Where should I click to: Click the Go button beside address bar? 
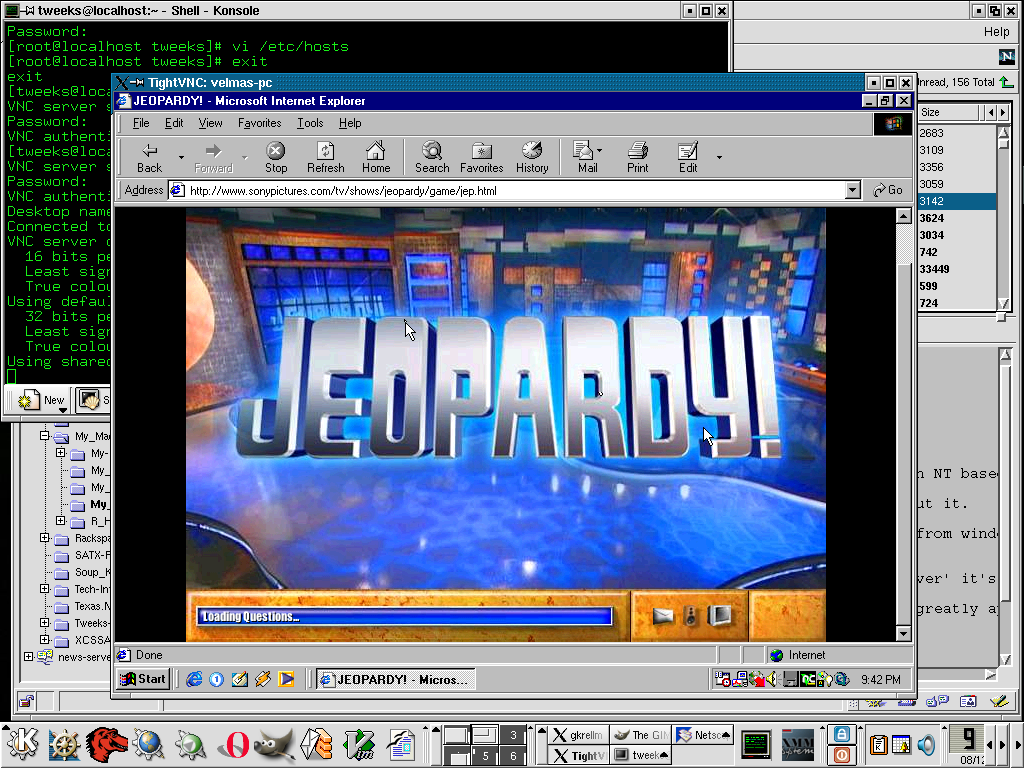(x=888, y=190)
